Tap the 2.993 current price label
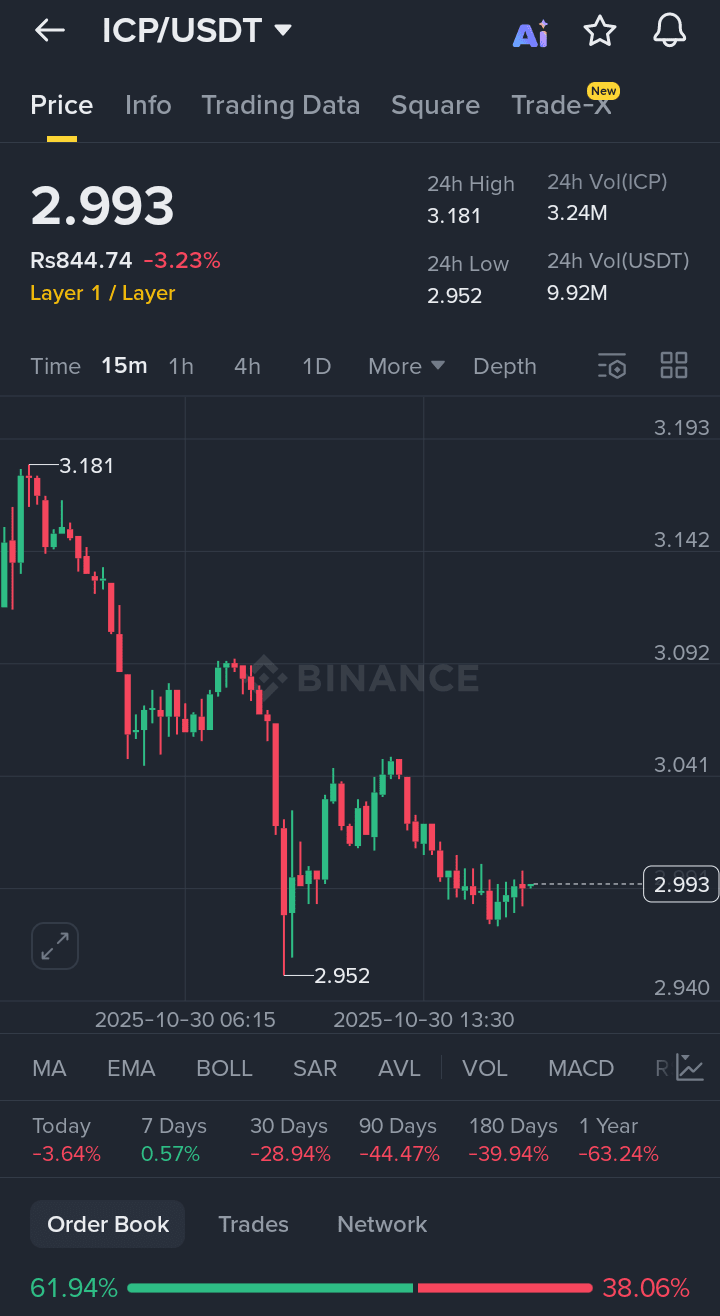This screenshot has height=1316, width=720. click(681, 884)
